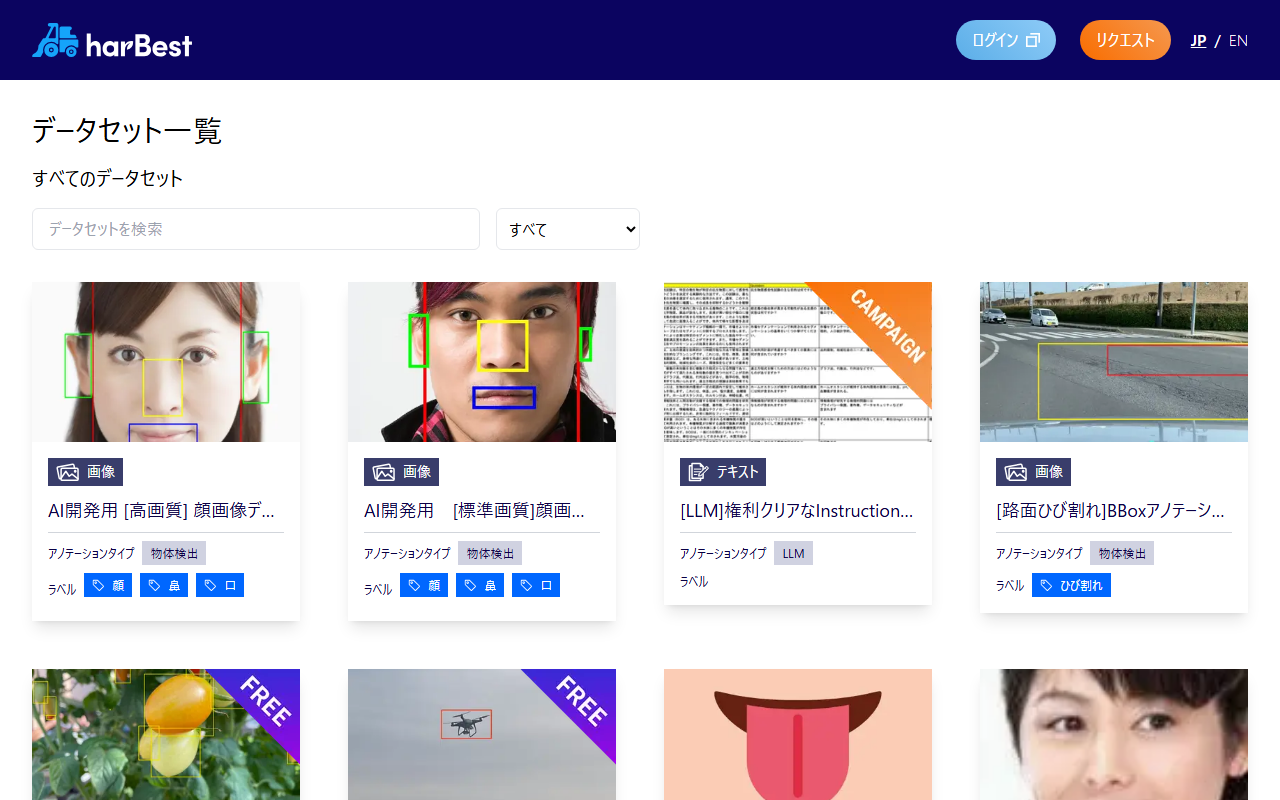The width and height of the screenshot is (1280, 800).
Task: Click the 物体検出 annotation tag on second card
Action: [490, 553]
